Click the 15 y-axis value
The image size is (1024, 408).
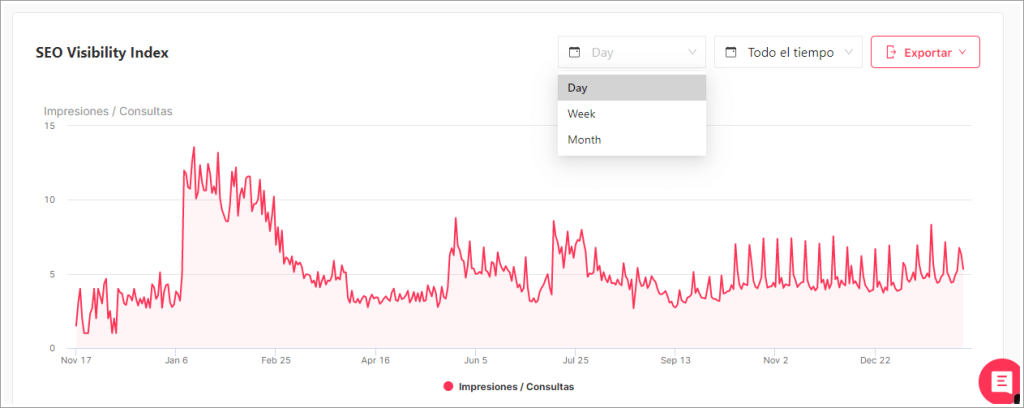pos(50,125)
